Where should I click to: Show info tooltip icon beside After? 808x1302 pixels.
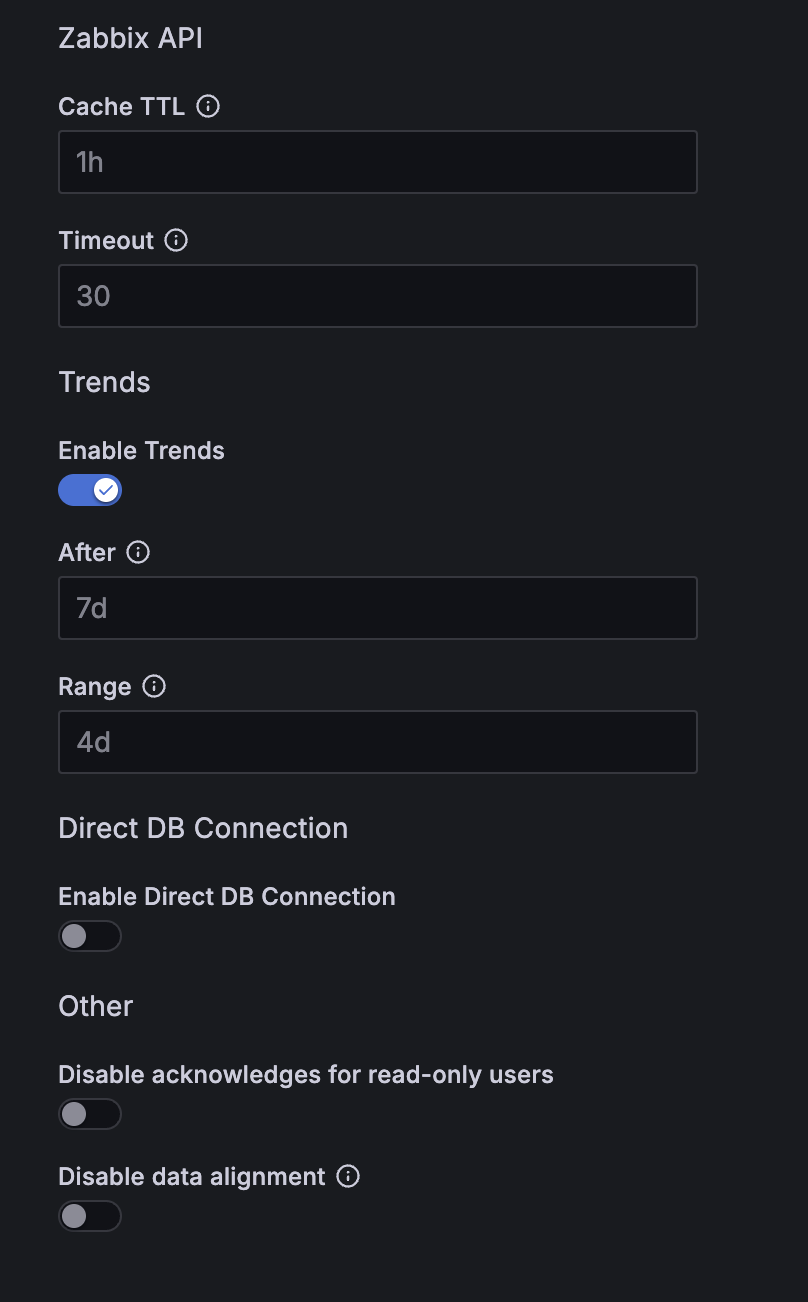coord(139,552)
